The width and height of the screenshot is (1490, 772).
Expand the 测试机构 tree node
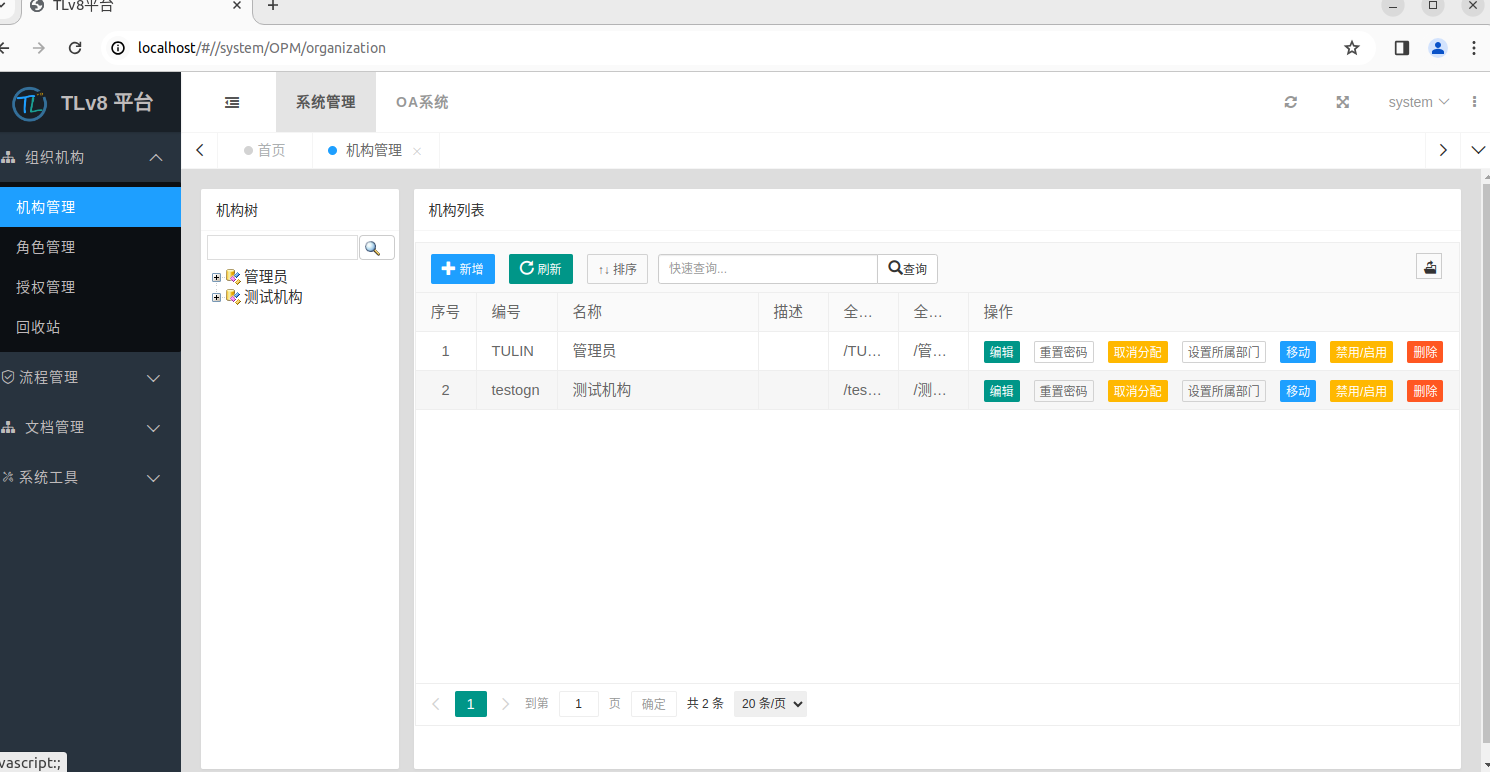coord(216,297)
